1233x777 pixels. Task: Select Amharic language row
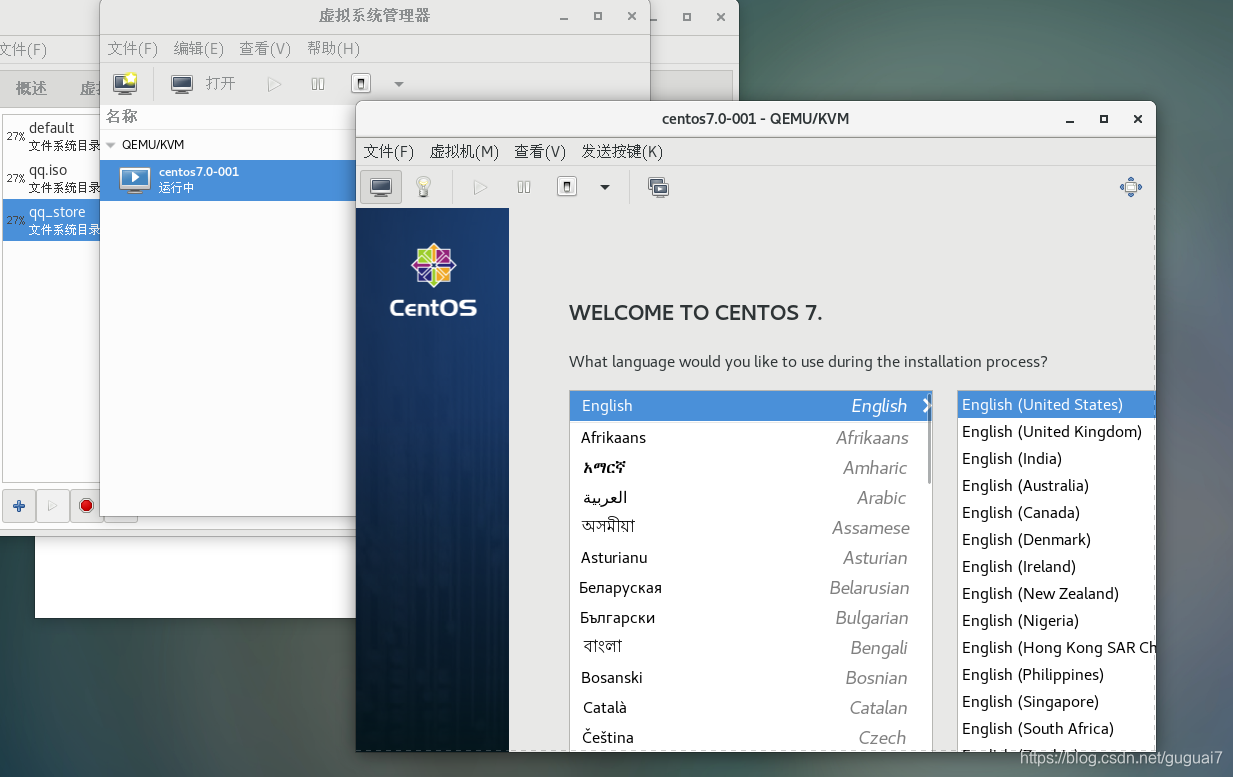click(x=750, y=468)
